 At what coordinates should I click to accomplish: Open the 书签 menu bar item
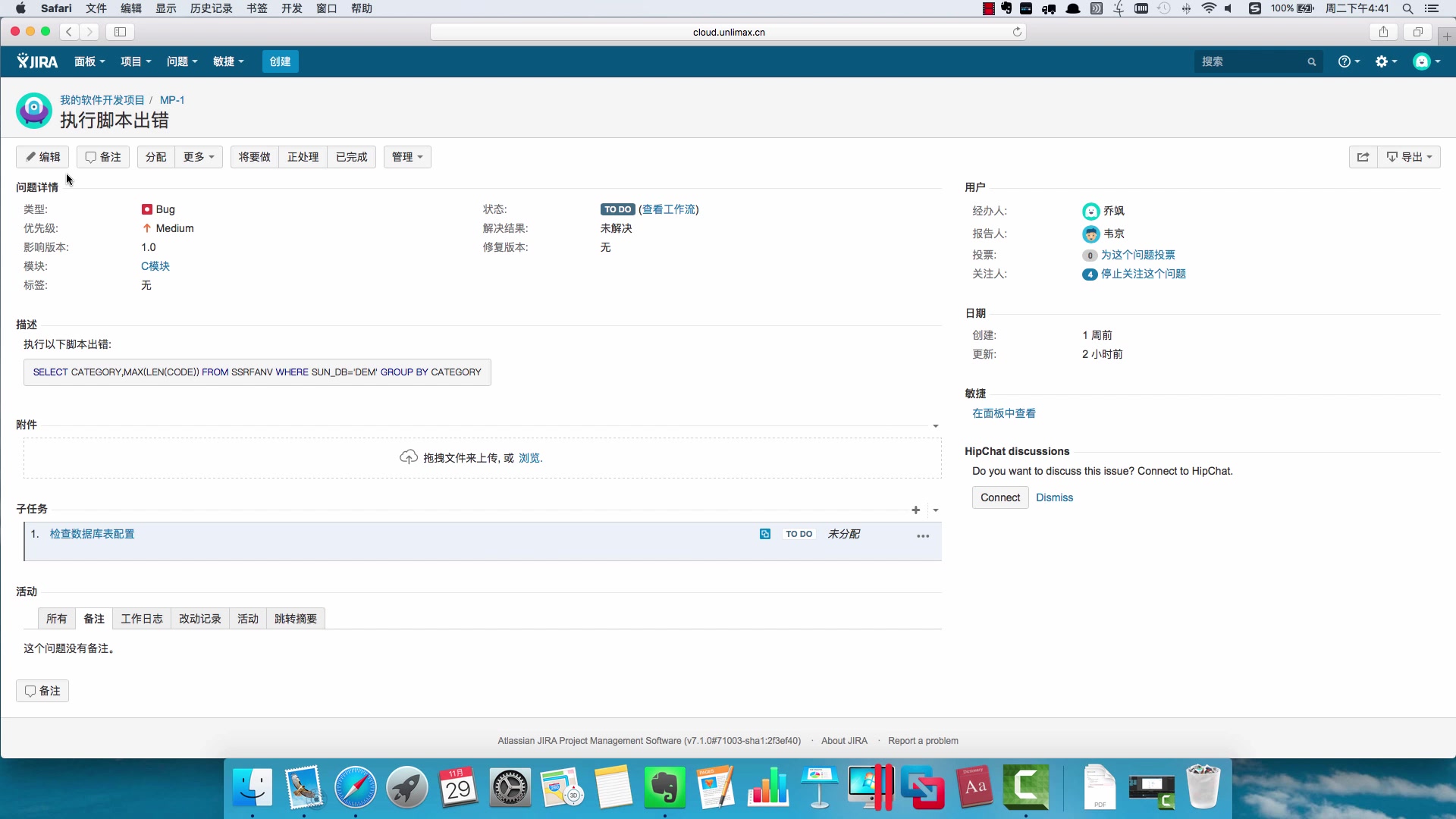pyautogui.click(x=256, y=8)
